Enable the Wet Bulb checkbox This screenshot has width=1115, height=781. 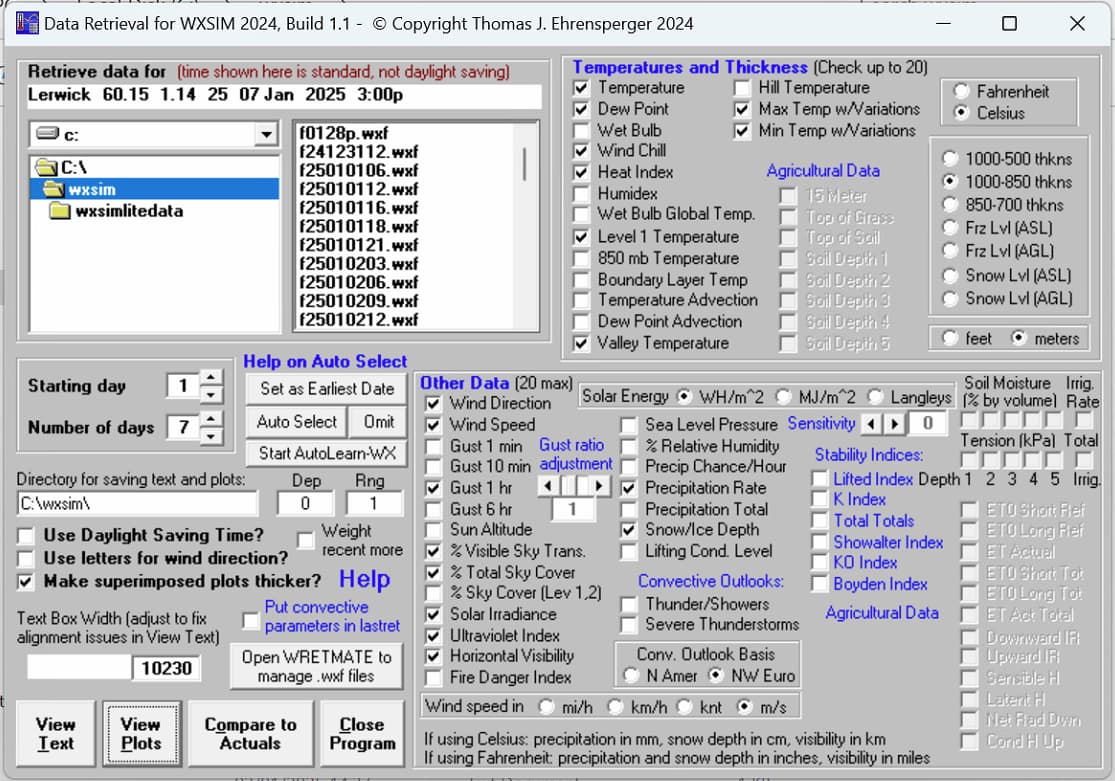[x=582, y=130]
